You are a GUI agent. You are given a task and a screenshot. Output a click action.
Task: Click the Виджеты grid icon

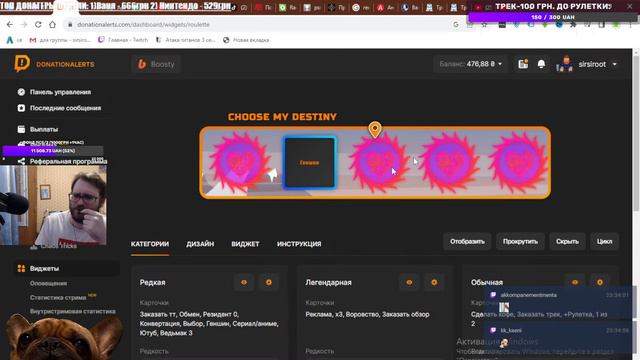pos(21,269)
